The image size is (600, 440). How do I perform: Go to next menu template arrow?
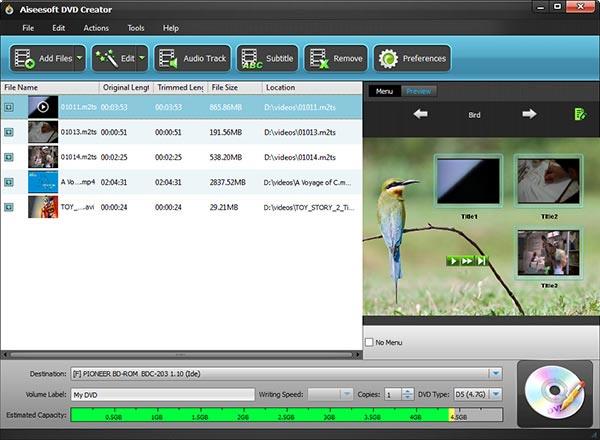[x=529, y=114]
